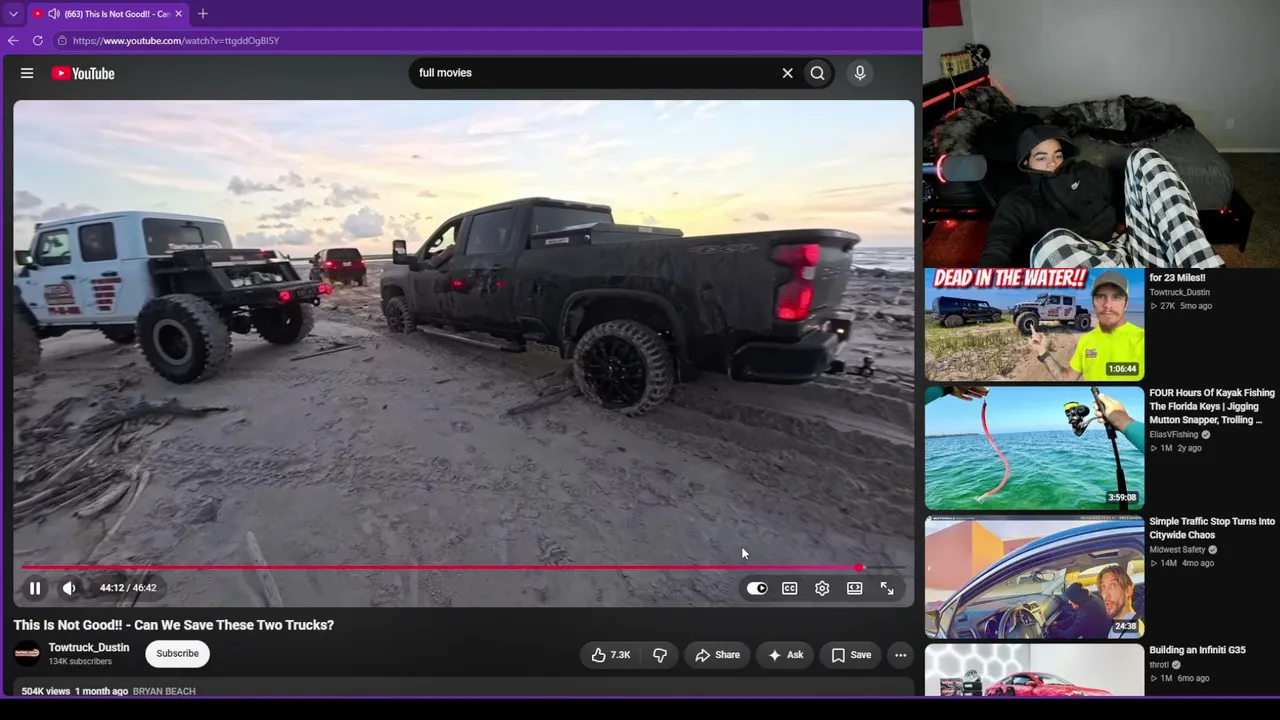The height and width of the screenshot is (720, 1280).
Task: Click the magnifying glass search button
Action: pyautogui.click(x=818, y=73)
